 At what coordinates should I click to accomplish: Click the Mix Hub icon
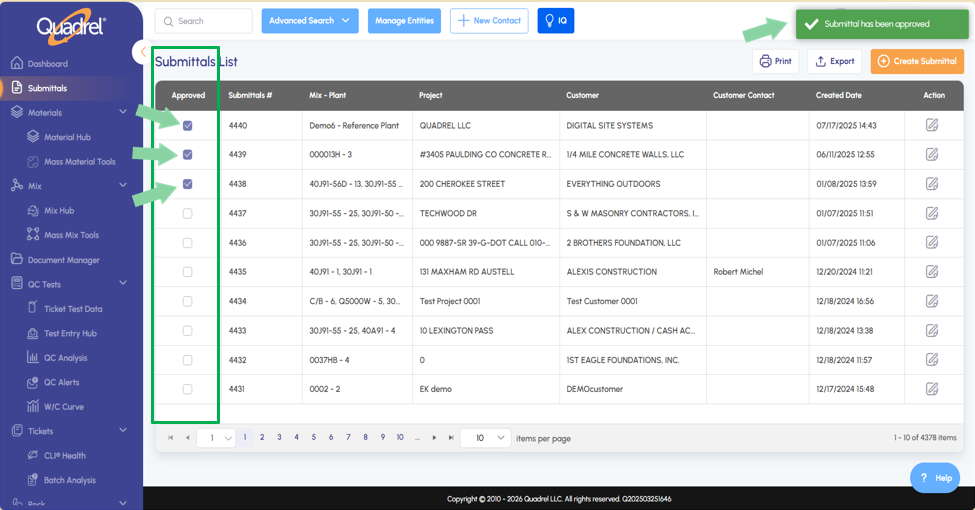(33, 210)
